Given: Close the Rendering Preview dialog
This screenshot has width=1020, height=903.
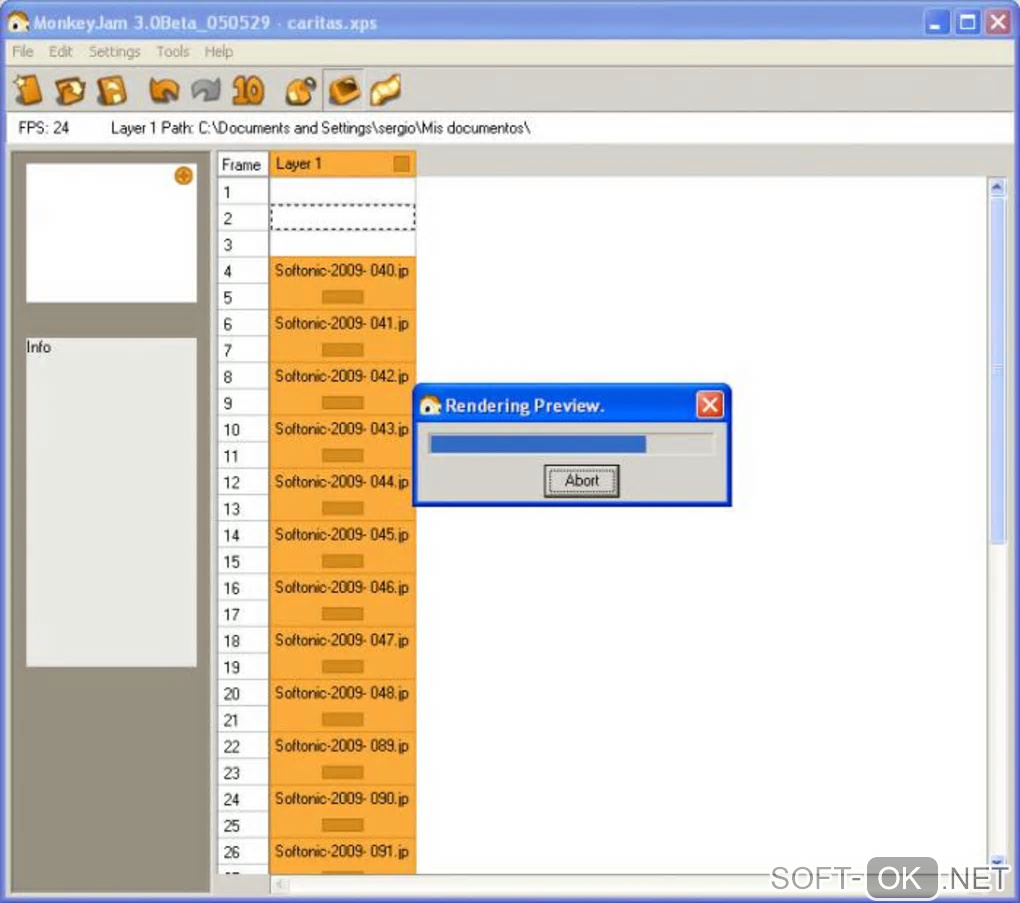Looking at the screenshot, I should tap(710, 405).
